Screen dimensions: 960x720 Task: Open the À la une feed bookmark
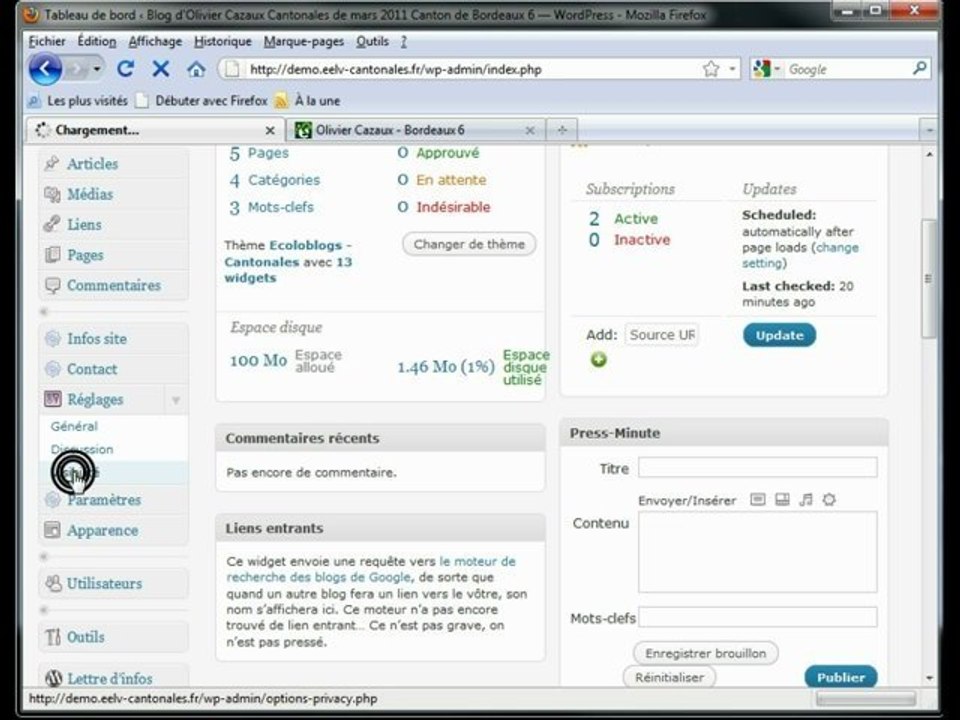308,100
